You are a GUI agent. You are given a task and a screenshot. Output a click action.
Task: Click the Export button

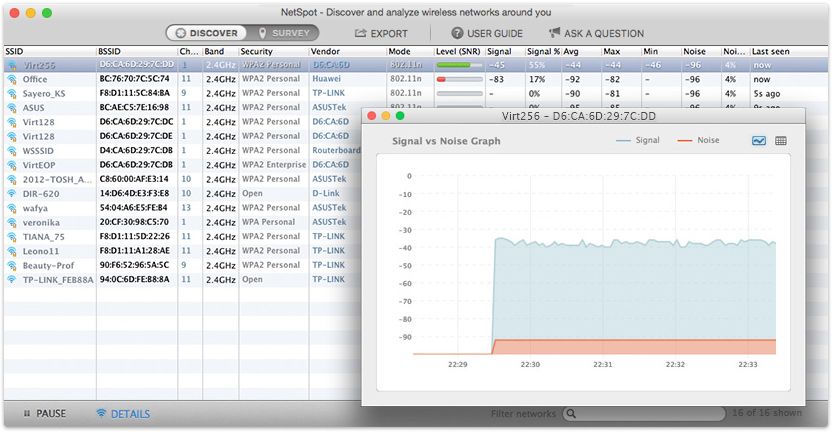click(x=382, y=33)
